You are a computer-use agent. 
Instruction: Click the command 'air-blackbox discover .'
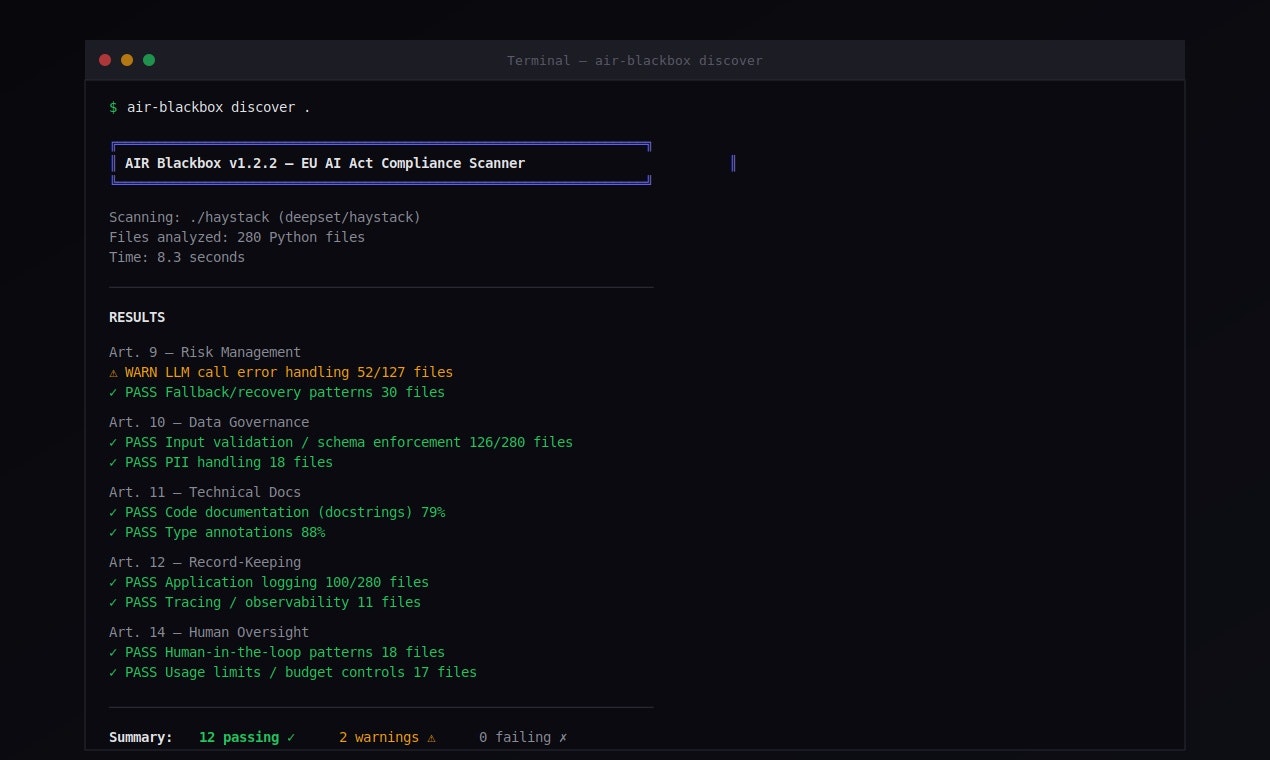(x=219, y=107)
